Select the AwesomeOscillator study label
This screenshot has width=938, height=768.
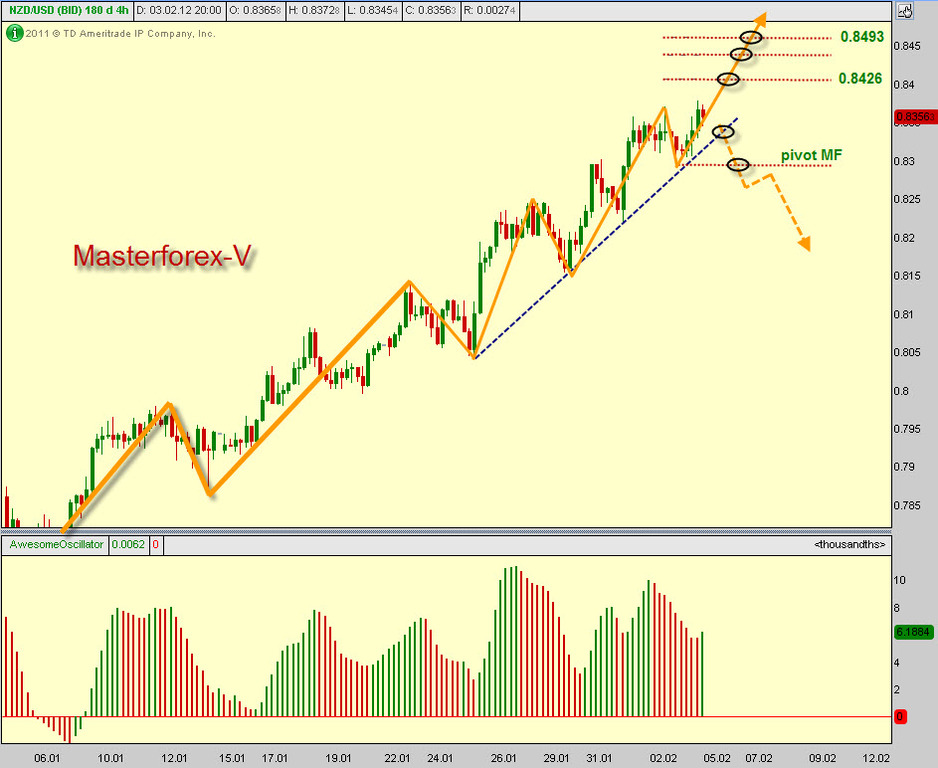[56, 545]
